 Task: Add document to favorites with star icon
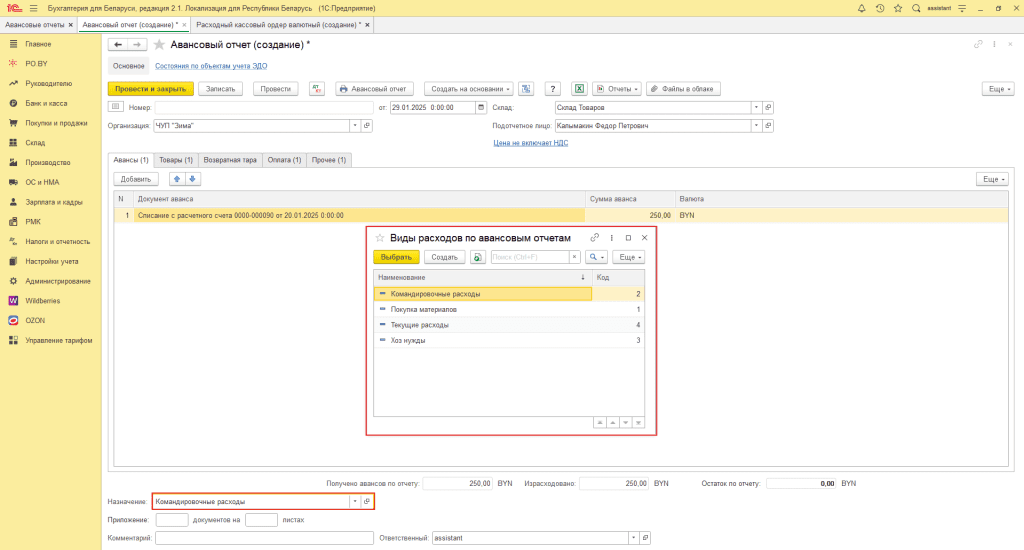point(159,45)
